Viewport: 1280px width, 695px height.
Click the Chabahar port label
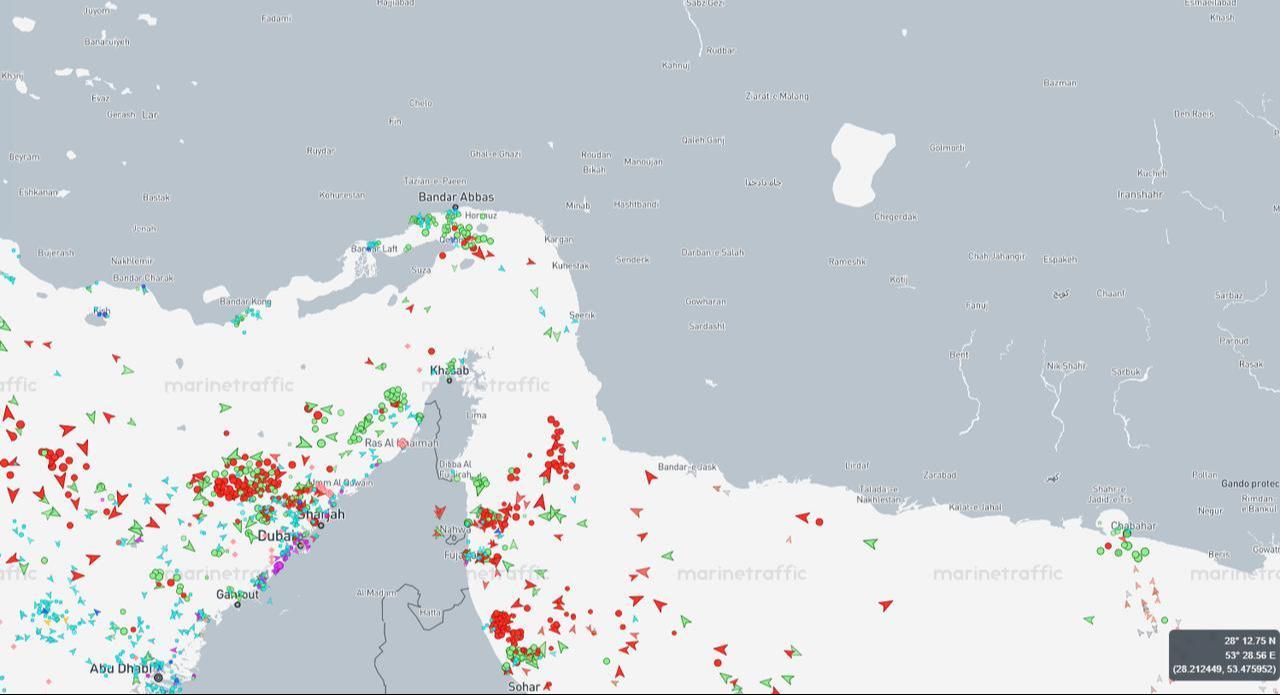[1133, 526]
